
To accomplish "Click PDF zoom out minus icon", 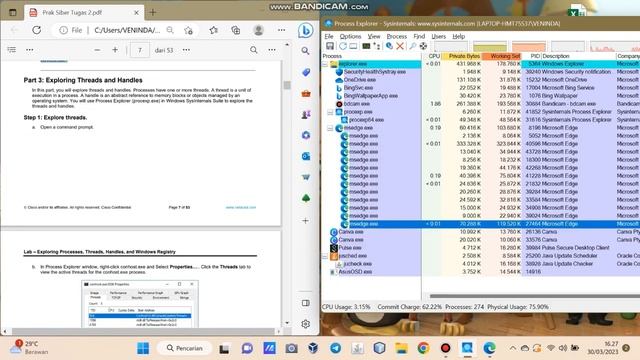I will [x=97, y=50].
